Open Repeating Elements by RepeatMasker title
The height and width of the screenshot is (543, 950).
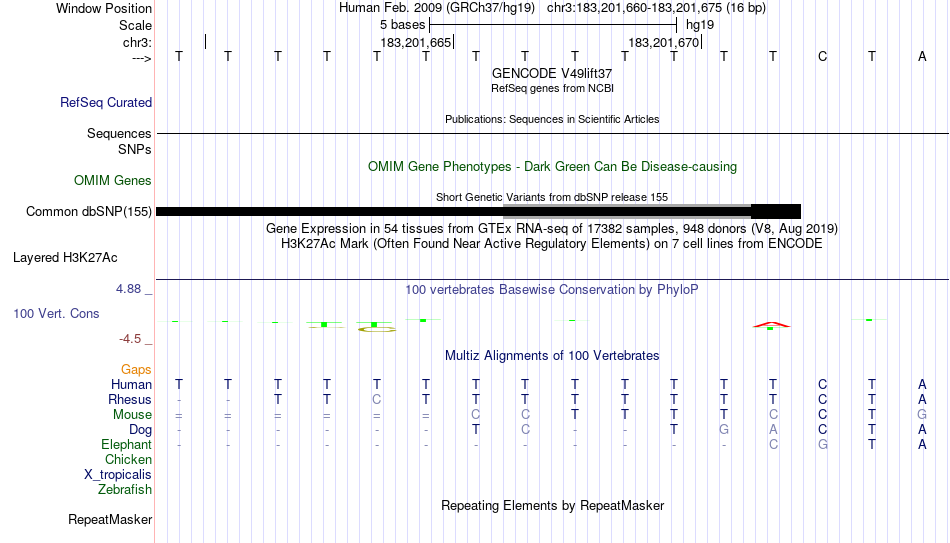pyautogui.click(x=552, y=505)
